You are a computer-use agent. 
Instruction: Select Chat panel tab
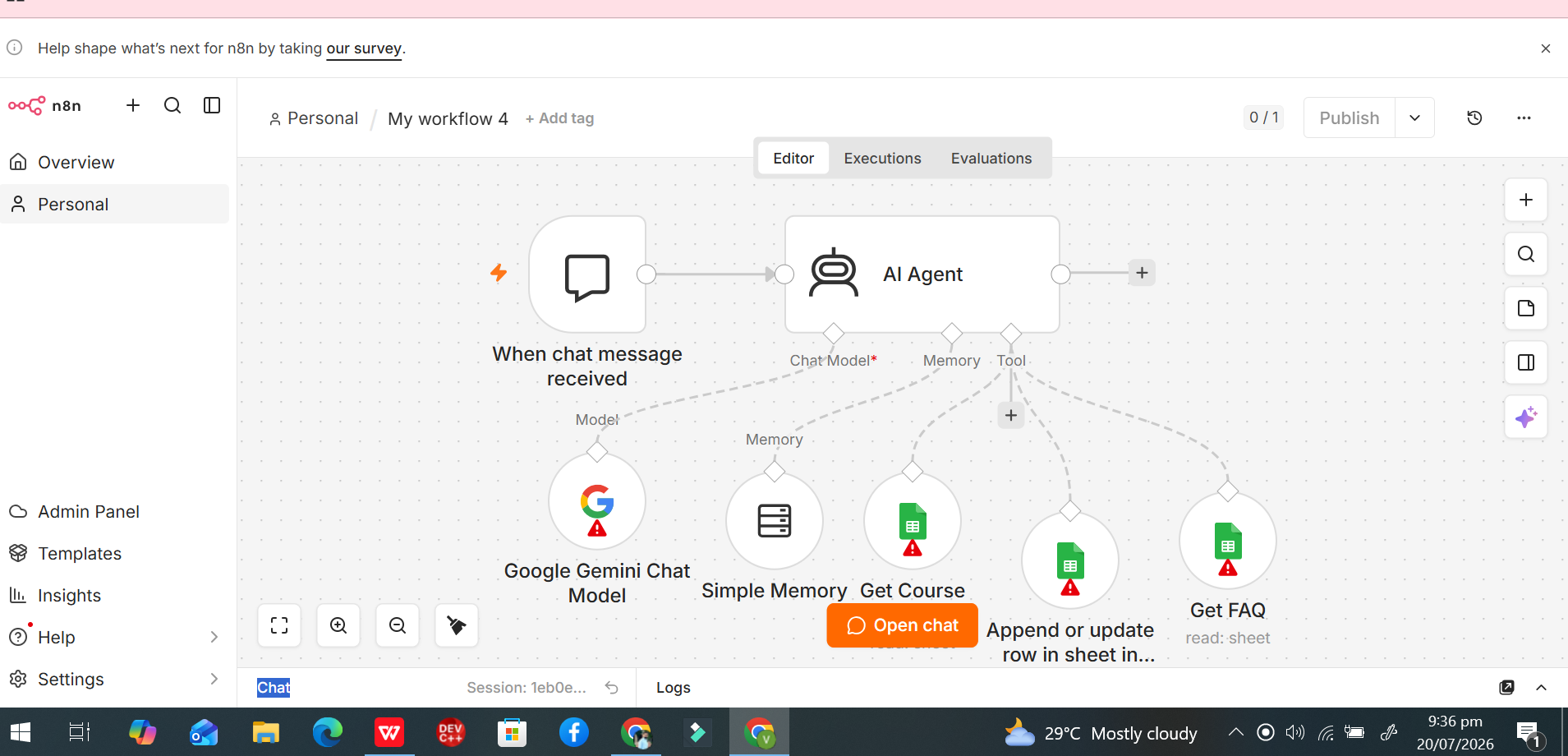tap(274, 688)
